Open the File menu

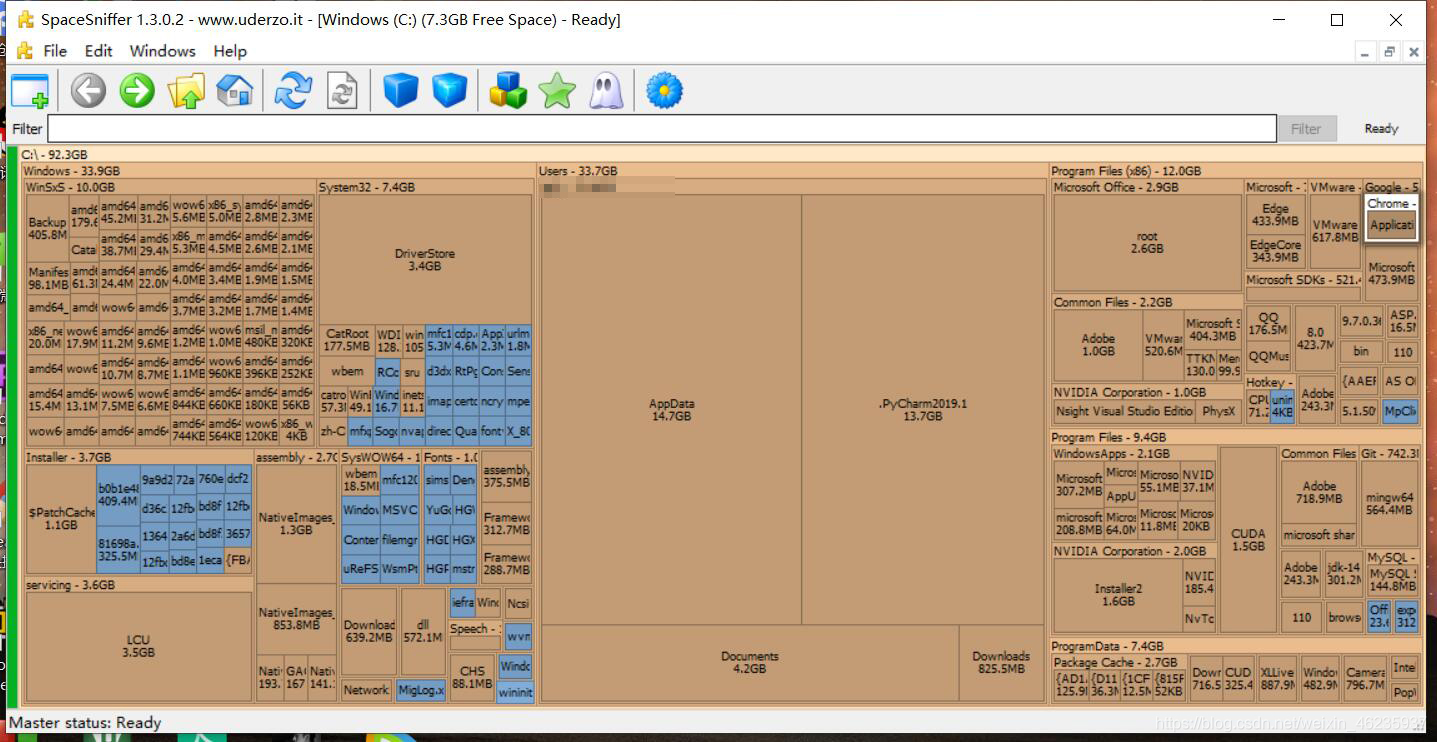click(55, 51)
